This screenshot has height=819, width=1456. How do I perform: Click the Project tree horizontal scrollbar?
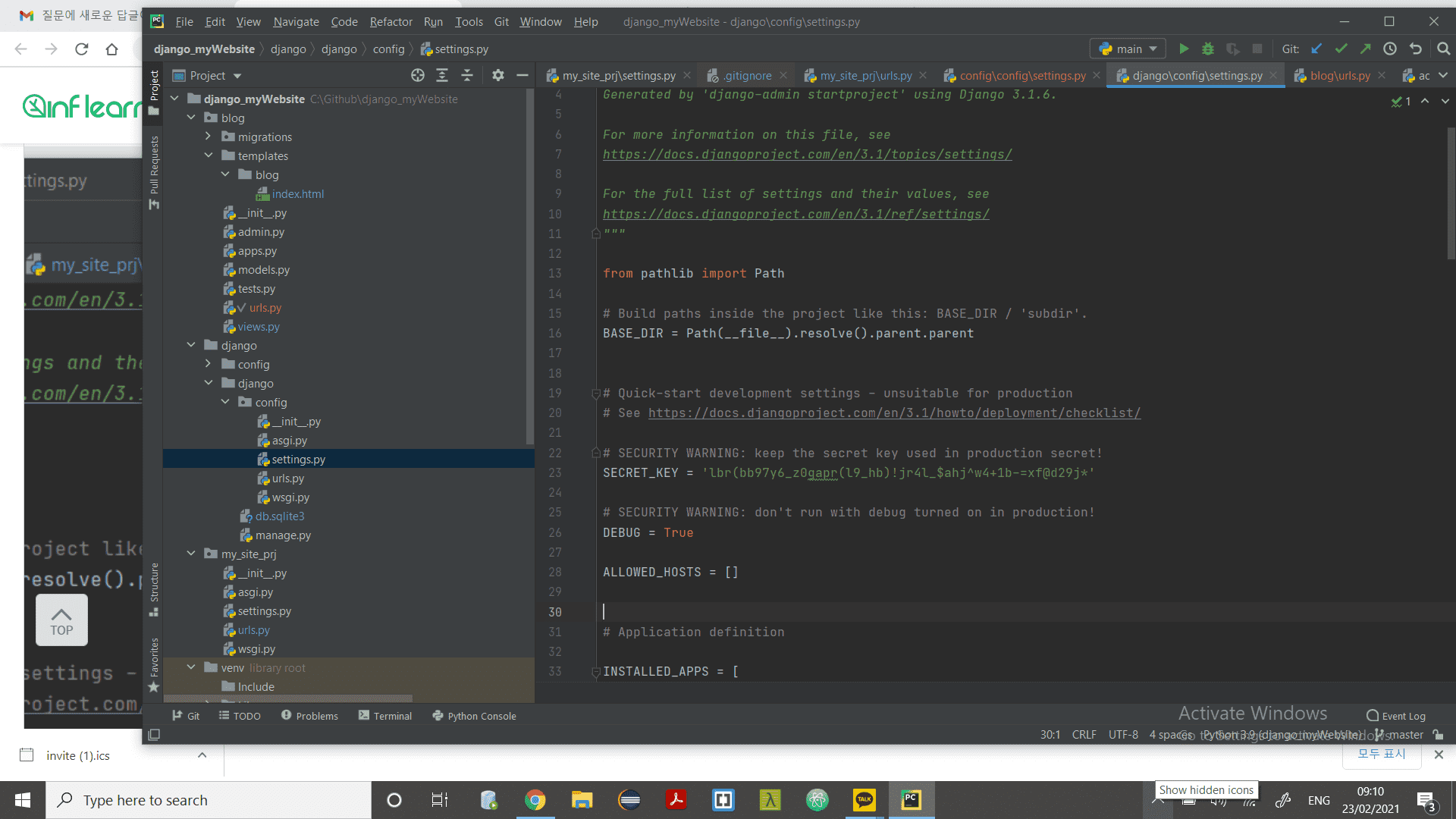288,698
